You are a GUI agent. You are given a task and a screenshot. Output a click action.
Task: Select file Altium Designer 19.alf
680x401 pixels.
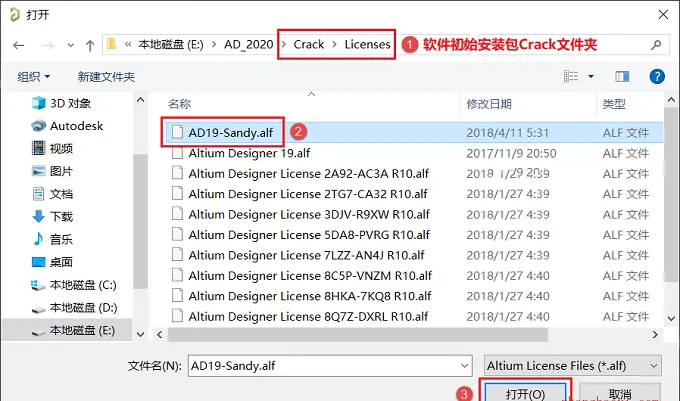(249, 153)
